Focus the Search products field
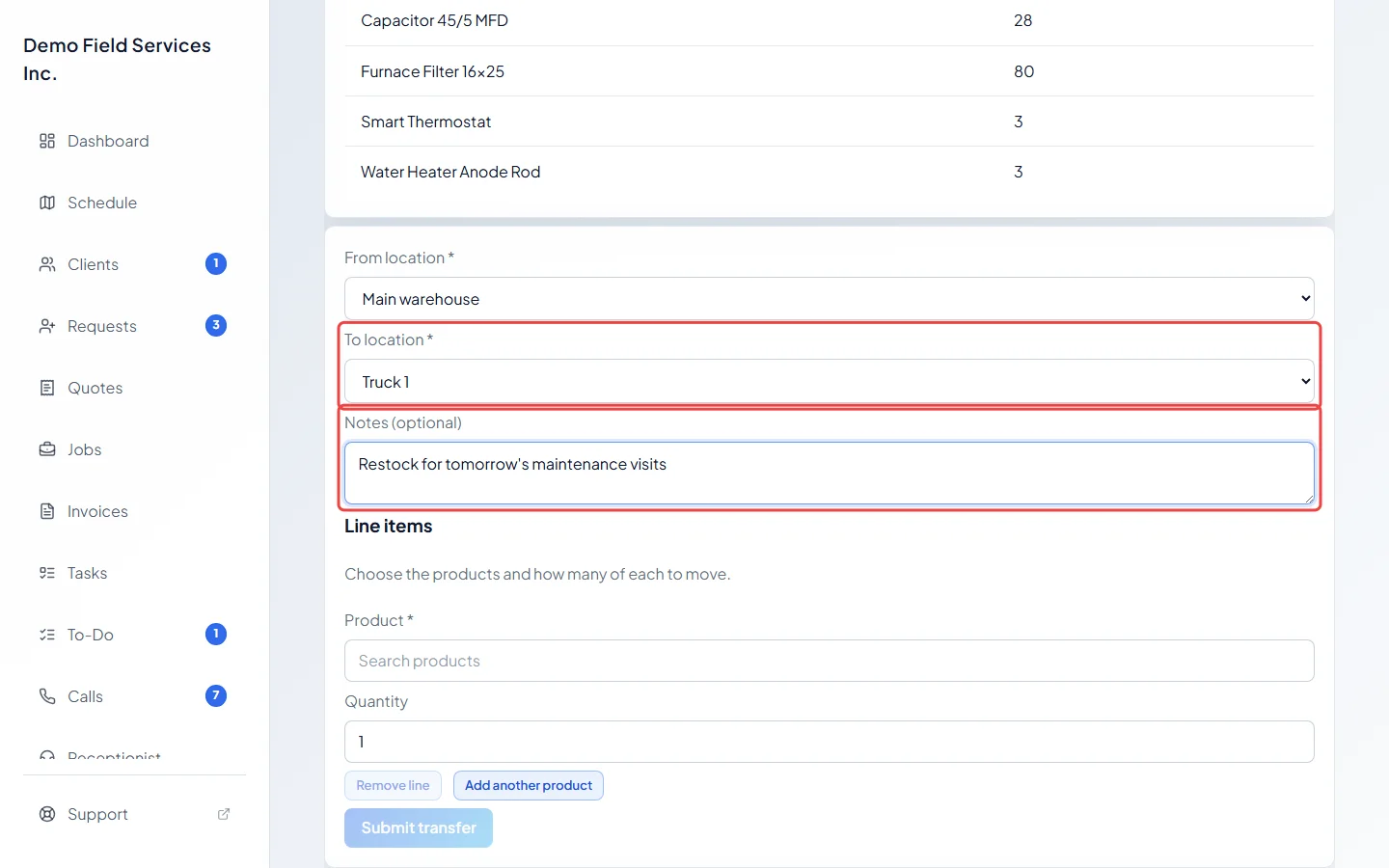 (830, 661)
